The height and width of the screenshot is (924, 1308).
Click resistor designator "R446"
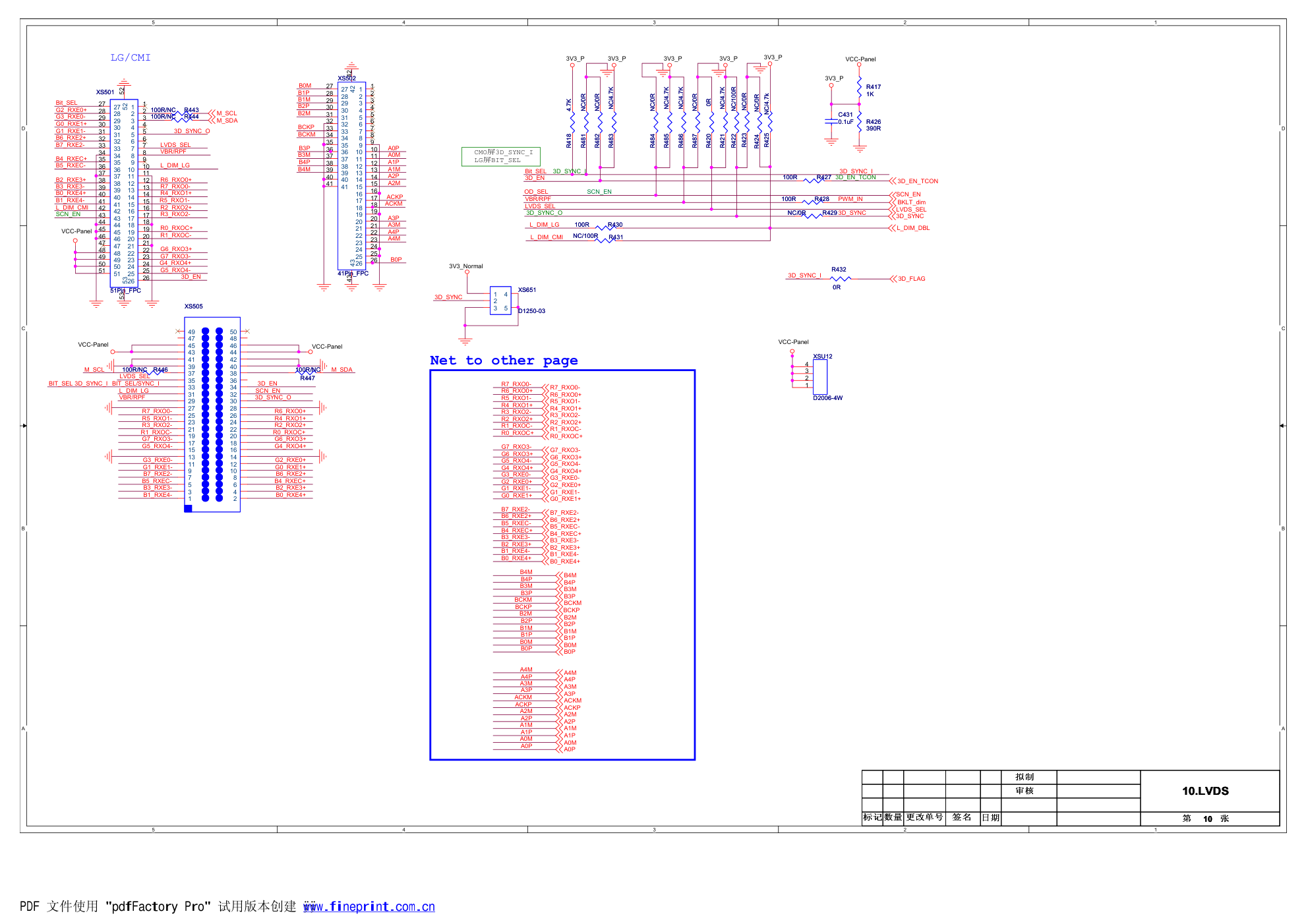coord(160,370)
